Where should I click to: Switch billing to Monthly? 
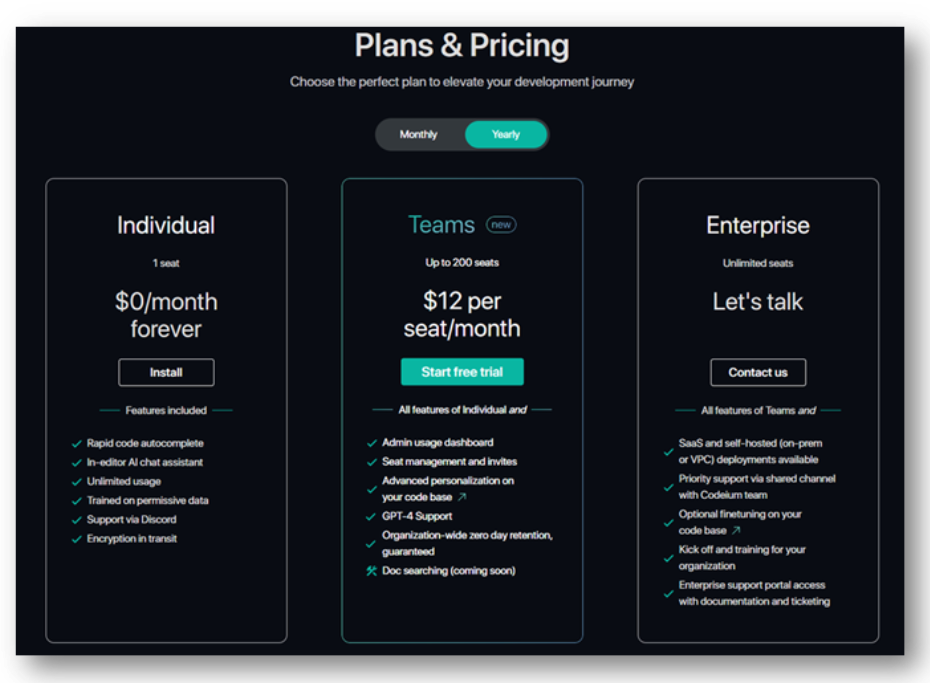[419, 135]
